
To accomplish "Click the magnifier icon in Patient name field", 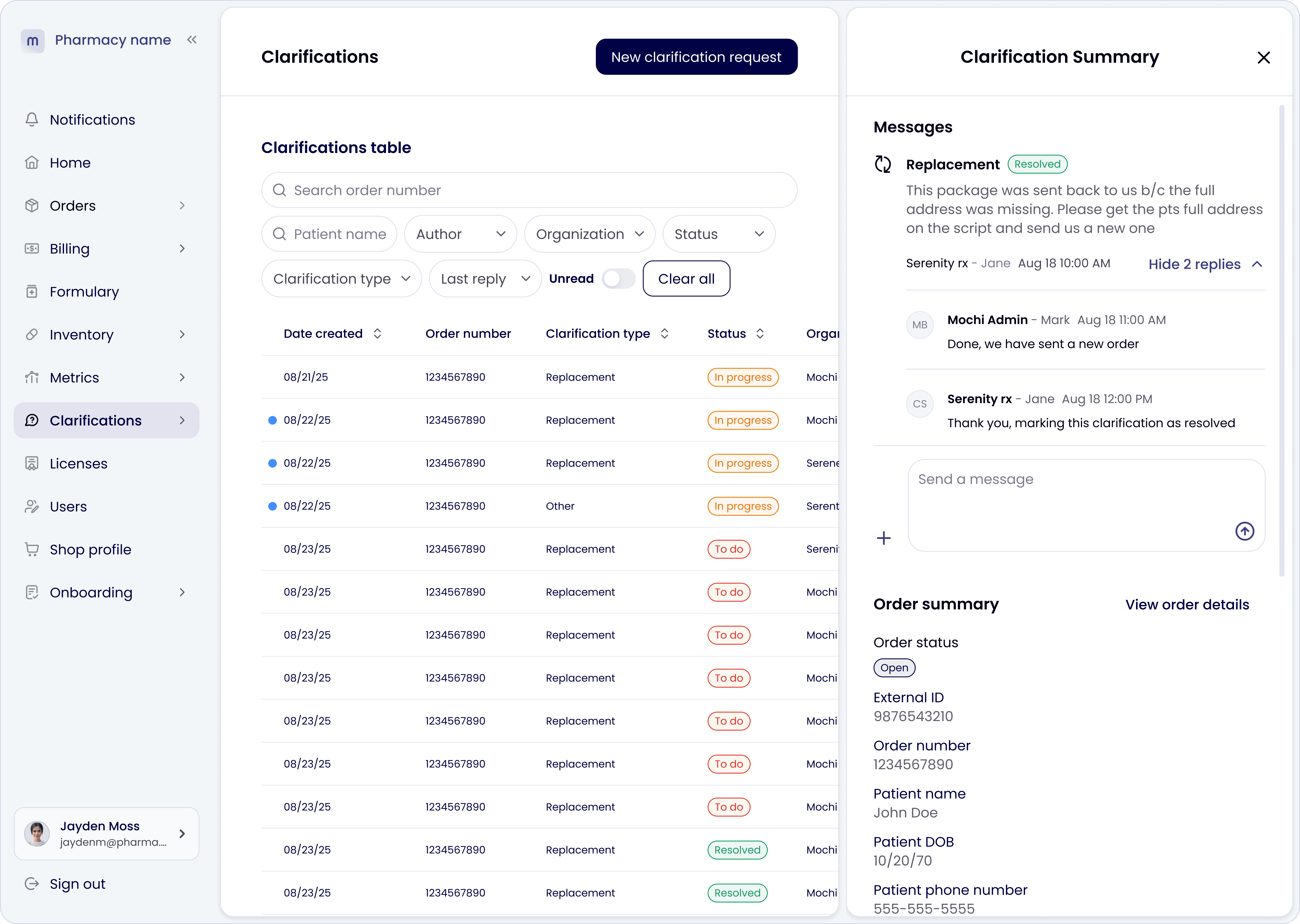I will [x=279, y=234].
